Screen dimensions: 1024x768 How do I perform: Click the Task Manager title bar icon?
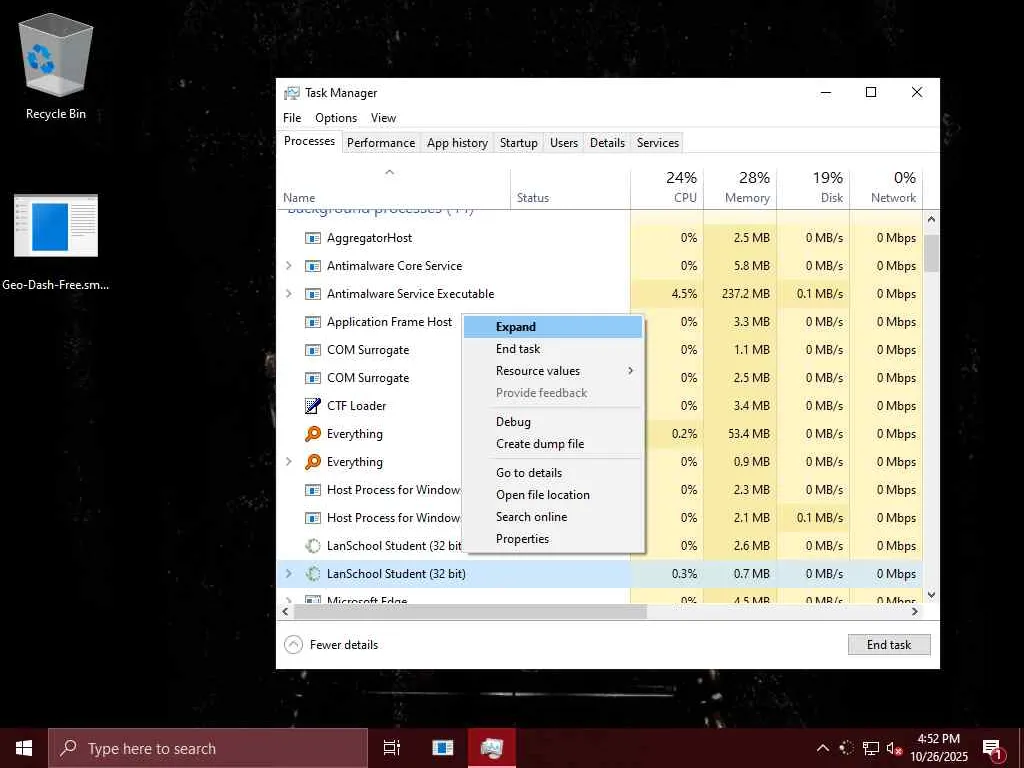(x=291, y=93)
